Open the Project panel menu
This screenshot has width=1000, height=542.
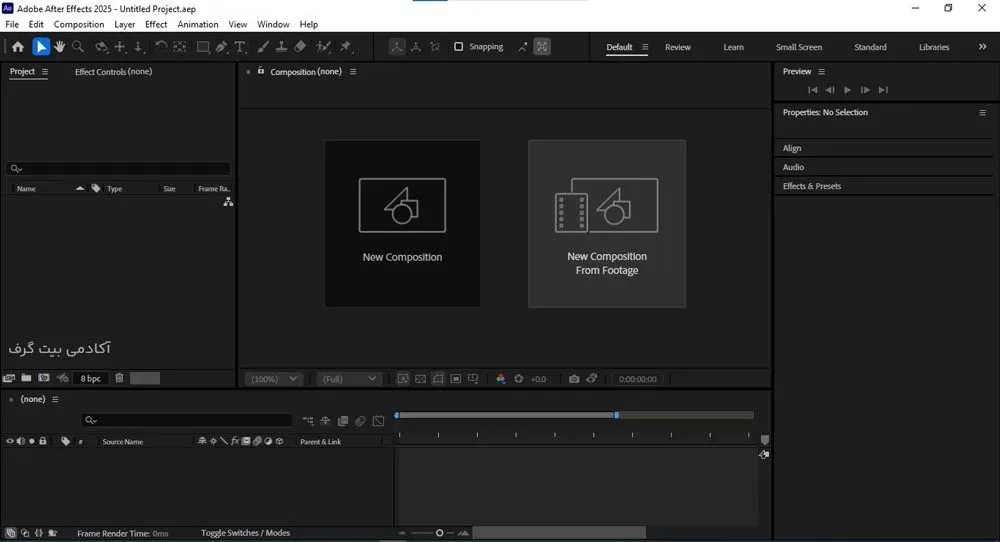[45, 71]
